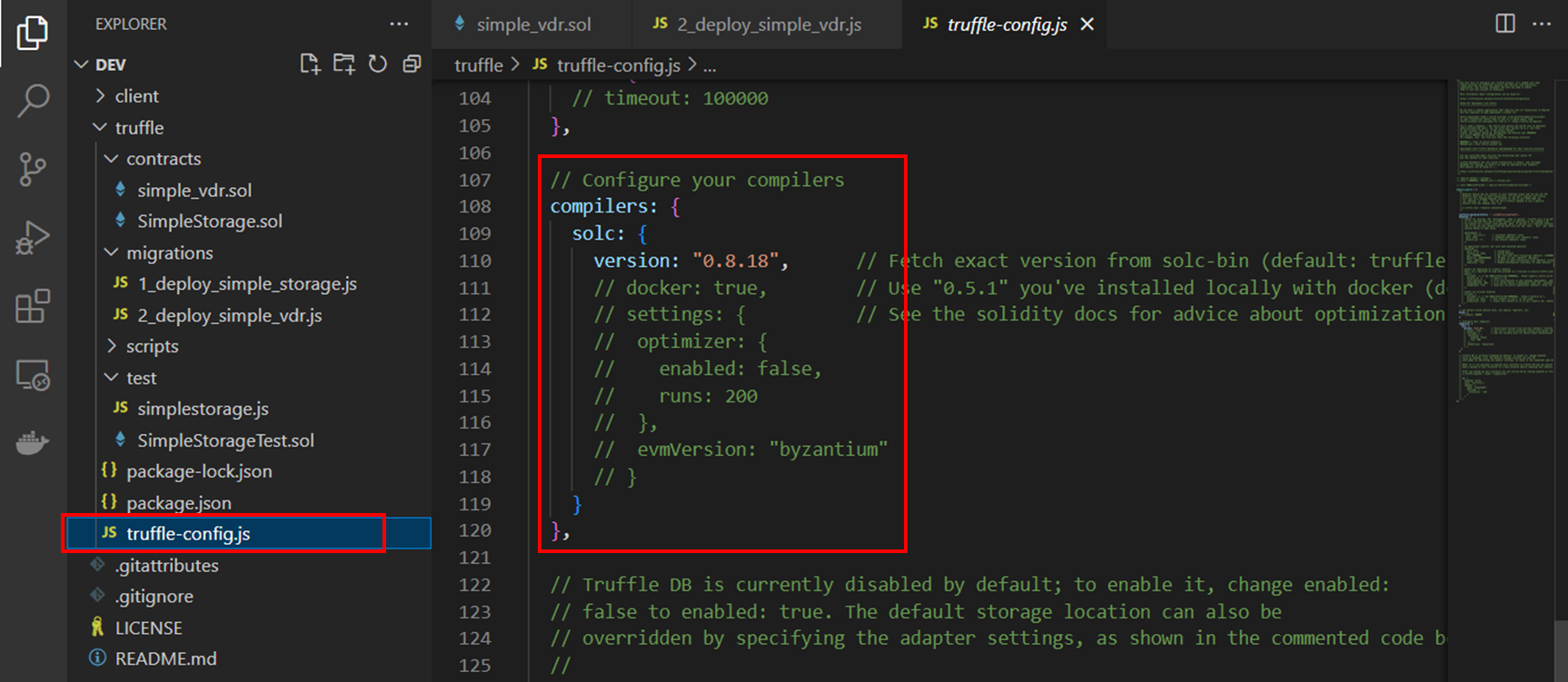Screen dimensions: 1568x682
Task: Open 1_deploy_simple_storage.js file
Action: pyautogui.click(x=249, y=283)
